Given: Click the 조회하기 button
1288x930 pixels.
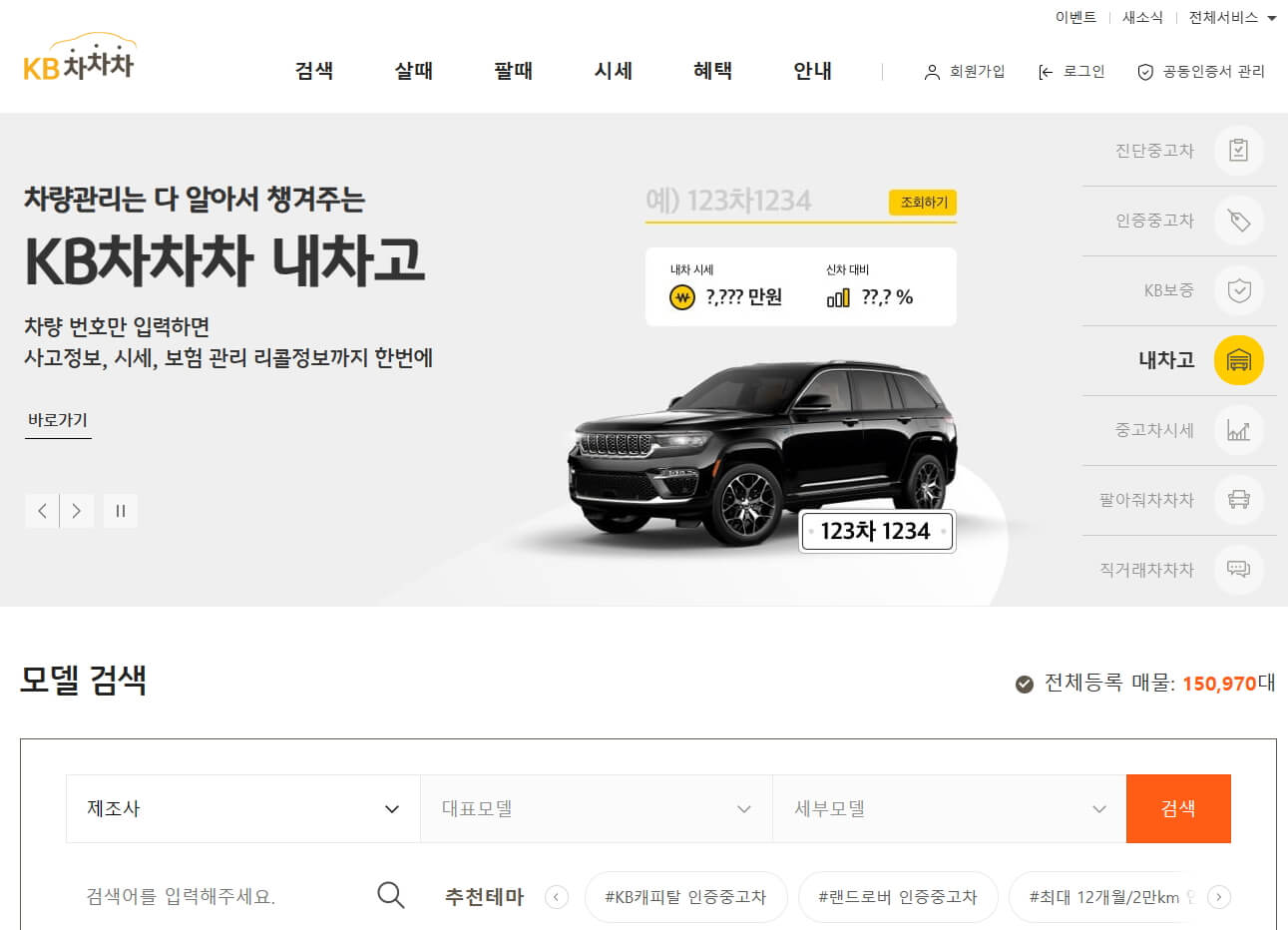Looking at the screenshot, I should pyautogui.click(x=923, y=203).
